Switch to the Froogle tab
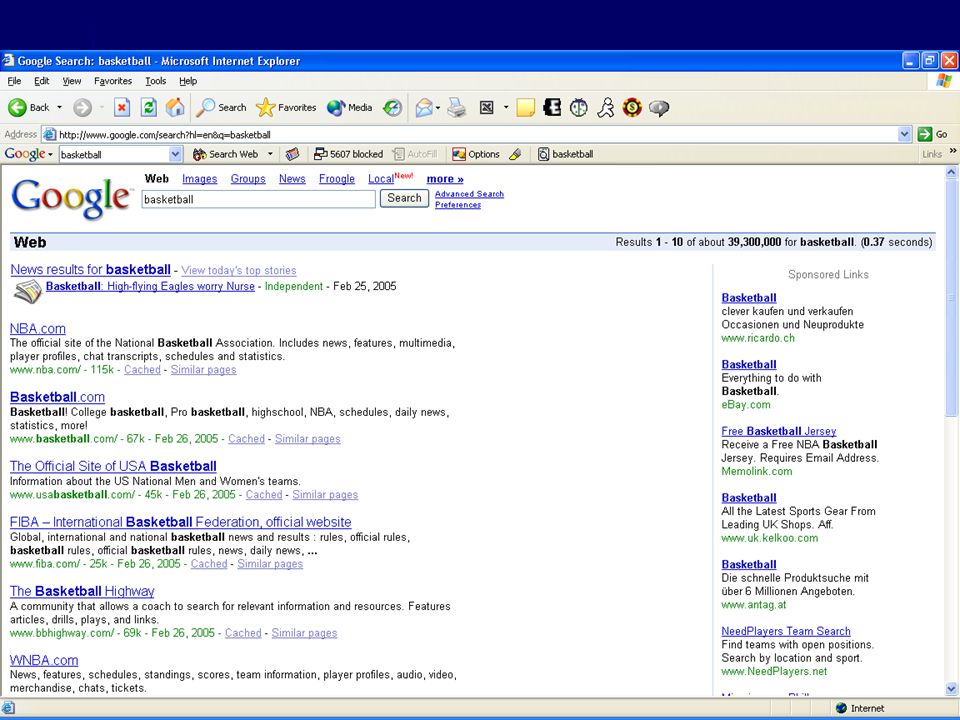Image resolution: width=960 pixels, height=720 pixels. pos(337,179)
